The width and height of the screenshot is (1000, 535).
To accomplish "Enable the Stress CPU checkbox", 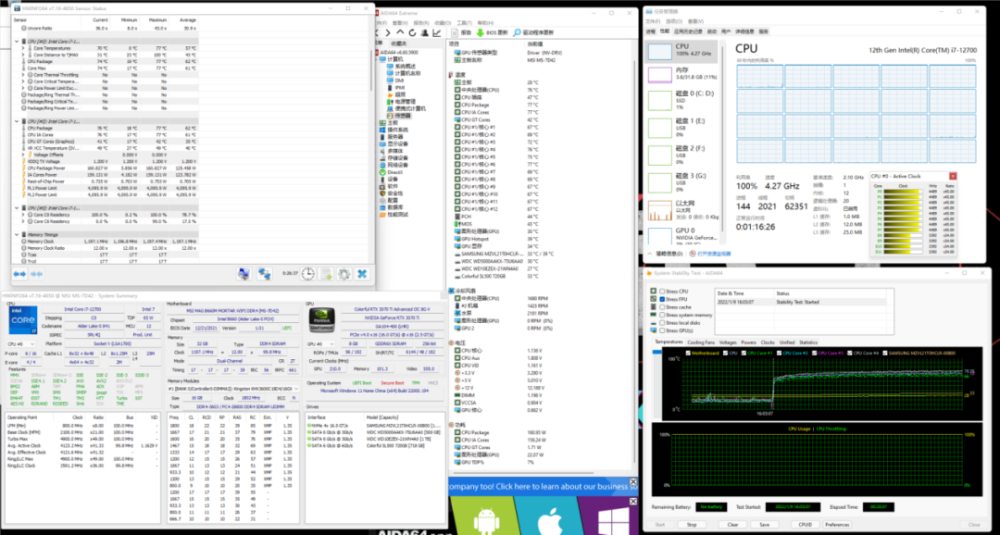I will pyautogui.click(x=660, y=292).
